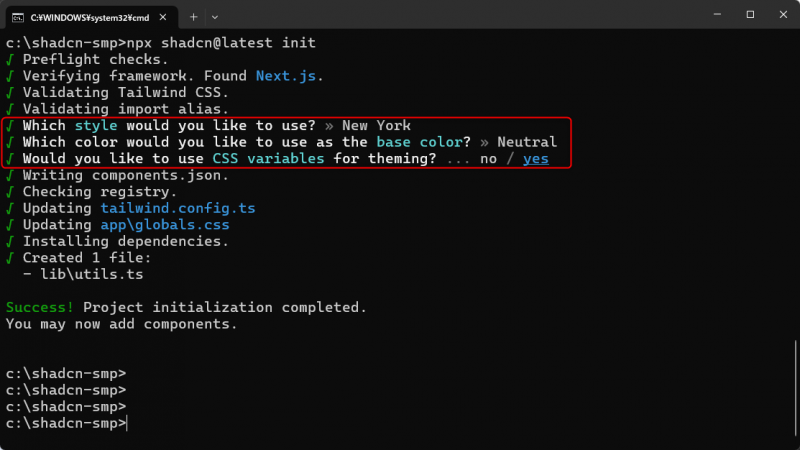The width and height of the screenshot is (800, 450).
Task: Click the Next.js framework text
Action: click(x=289, y=76)
